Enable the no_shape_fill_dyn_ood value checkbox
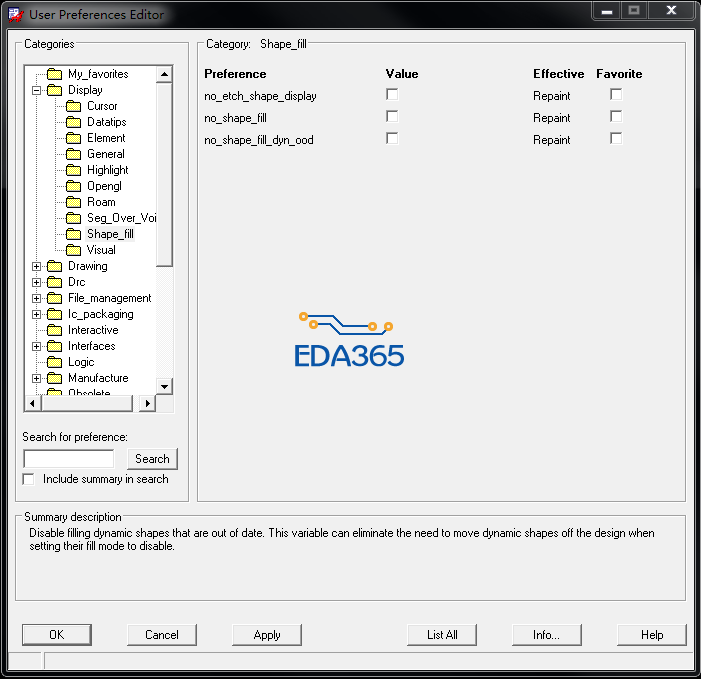Image resolution: width=701 pixels, height=679 pixels. point(392,138)
